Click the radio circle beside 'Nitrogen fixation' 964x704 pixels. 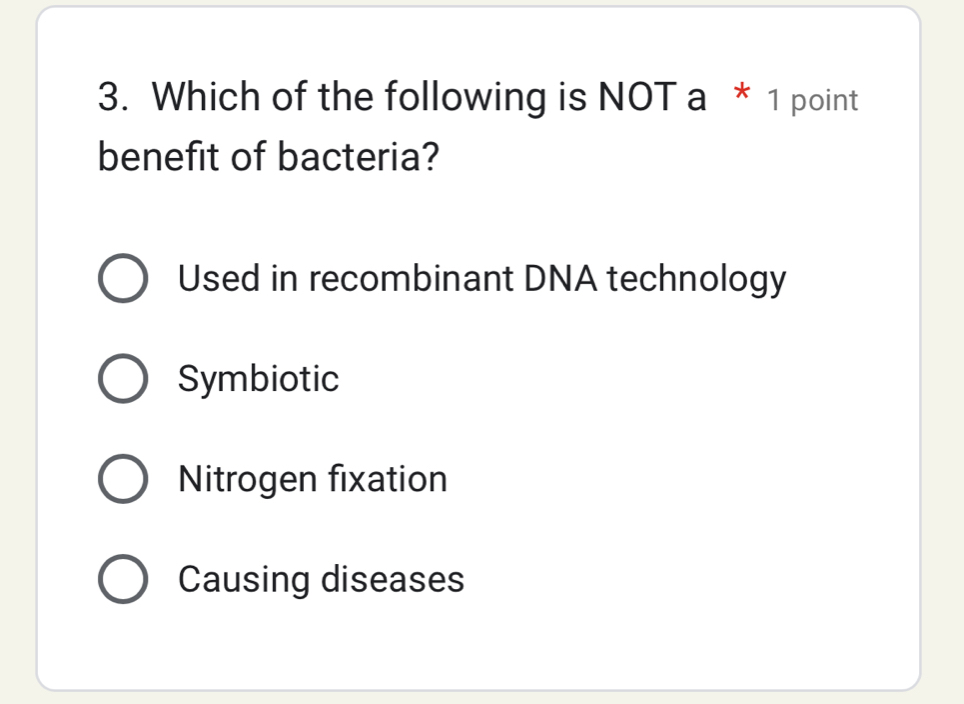pos(122,478)
